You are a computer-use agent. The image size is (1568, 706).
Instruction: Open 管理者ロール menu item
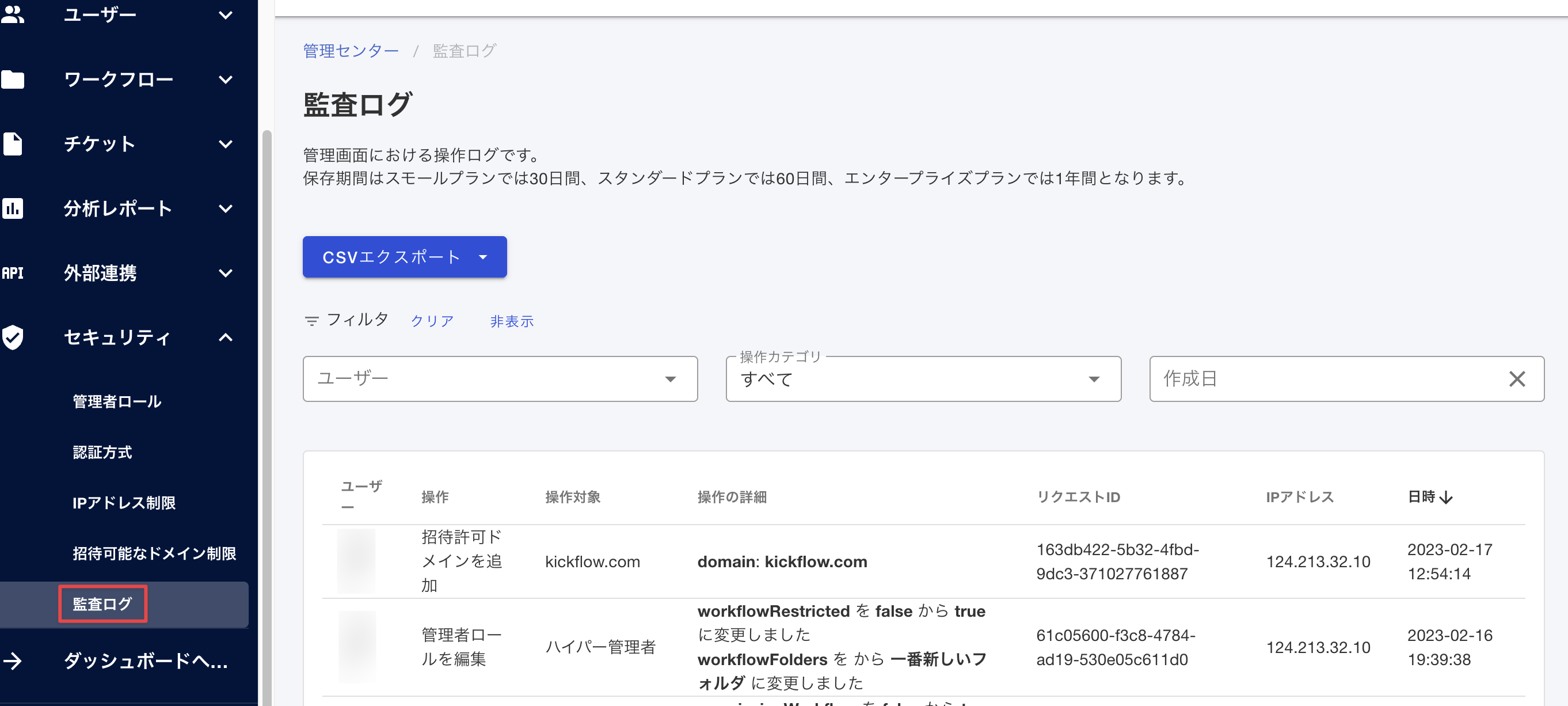117,401
